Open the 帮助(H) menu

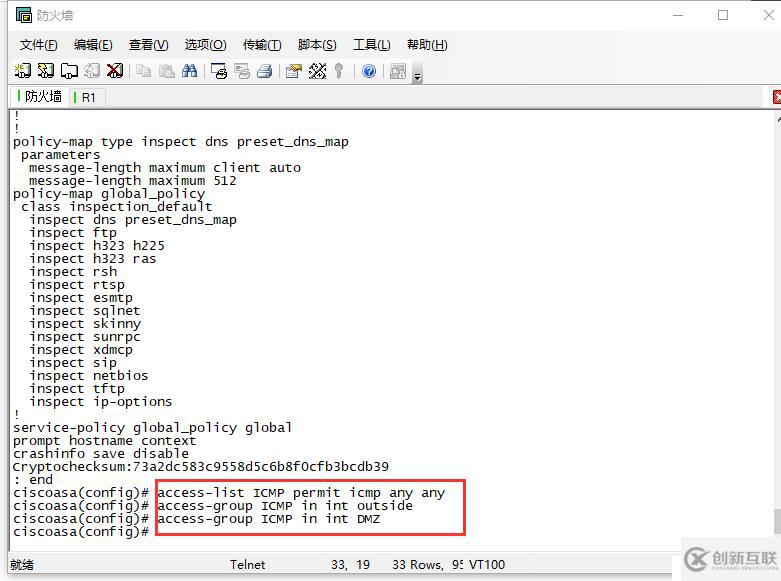click(x=427, y=45)
